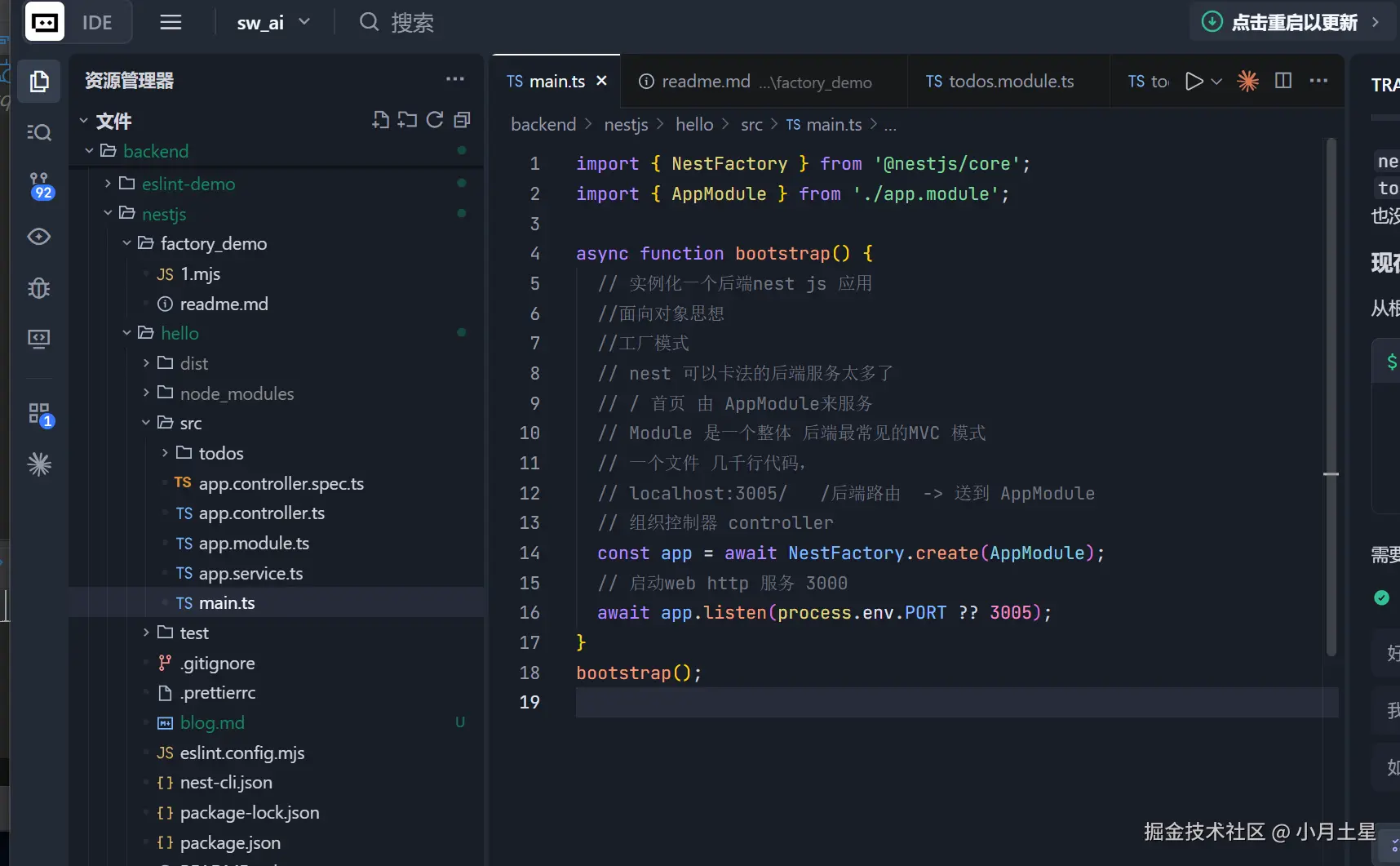Collapse the hello folder

tap(127, 333)
